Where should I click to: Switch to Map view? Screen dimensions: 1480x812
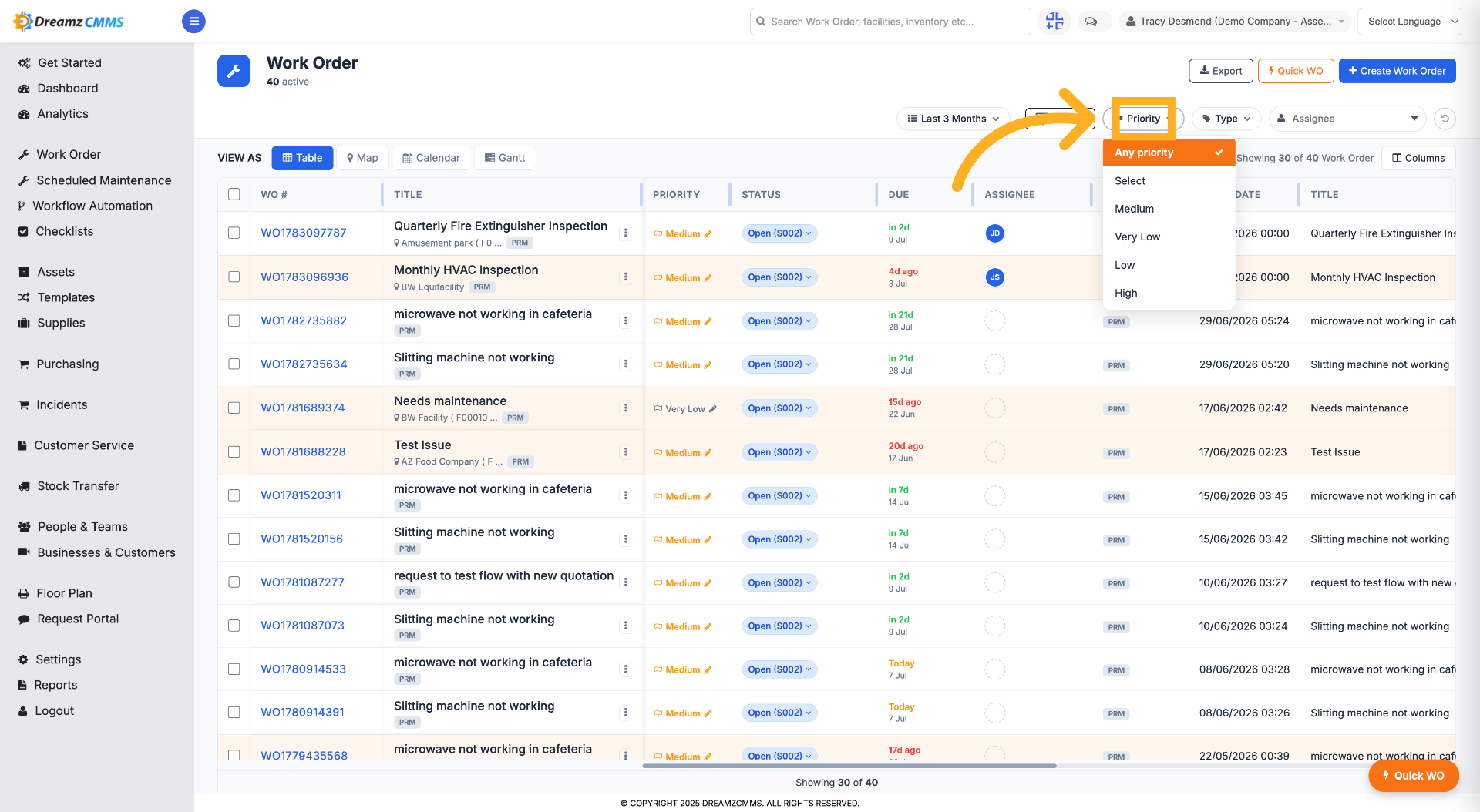click(x=362, y=158)
